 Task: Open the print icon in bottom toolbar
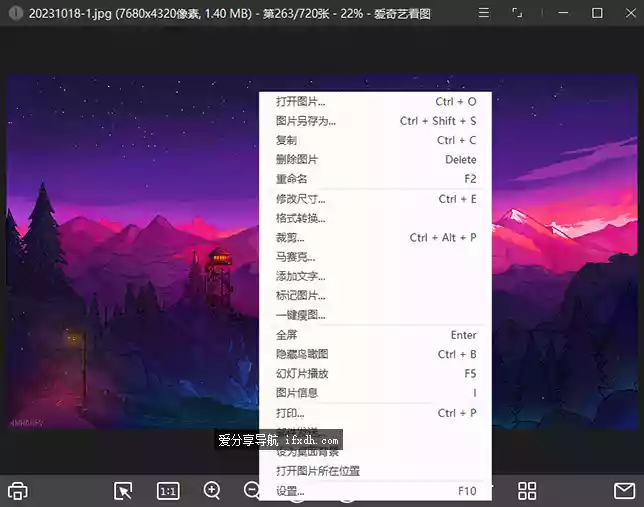tap(18, 491)
